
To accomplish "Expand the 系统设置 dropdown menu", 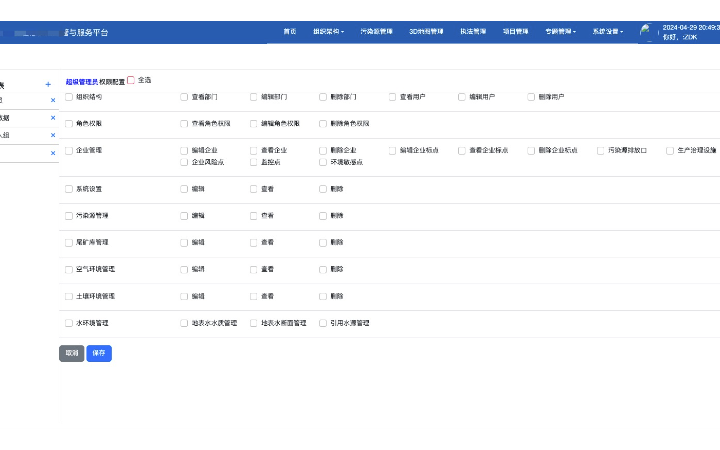I will [608, 32].
